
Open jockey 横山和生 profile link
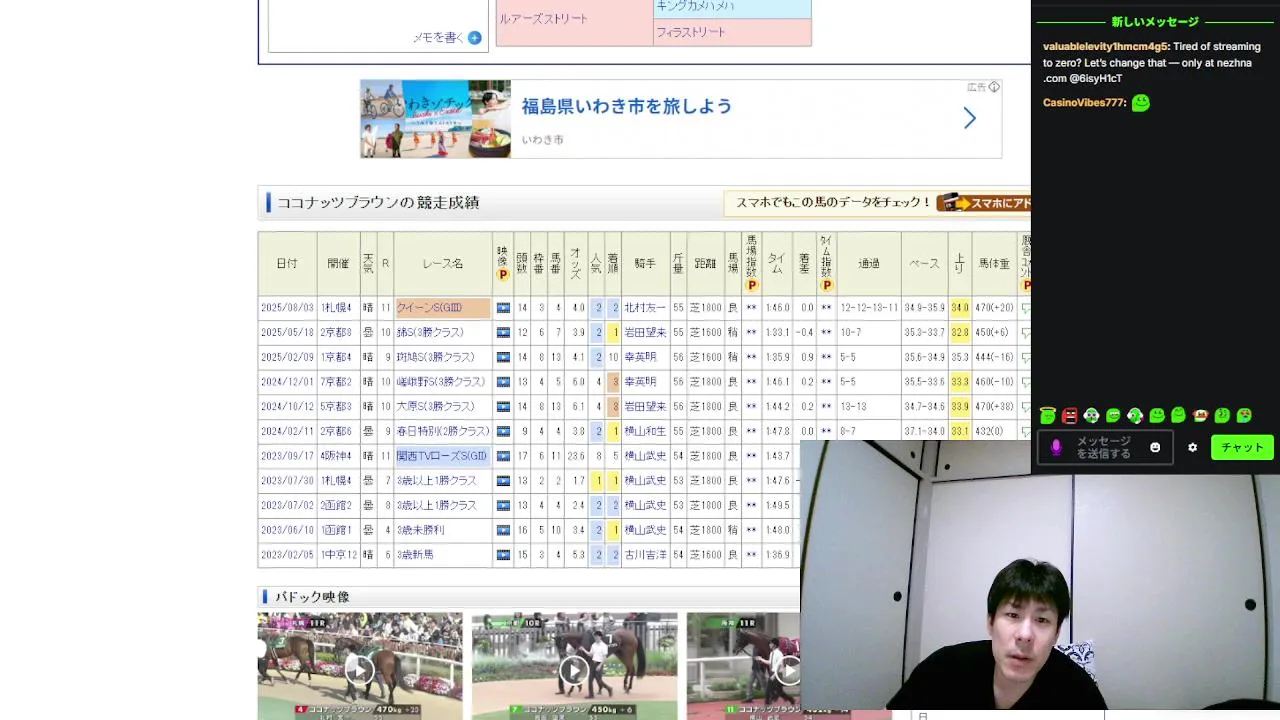click(x=645, y=431)
